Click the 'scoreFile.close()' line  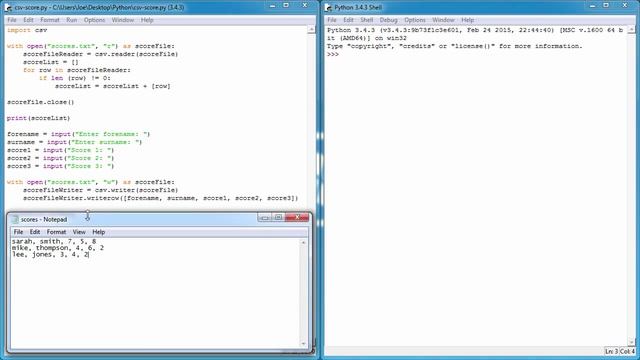pos(40,102)
